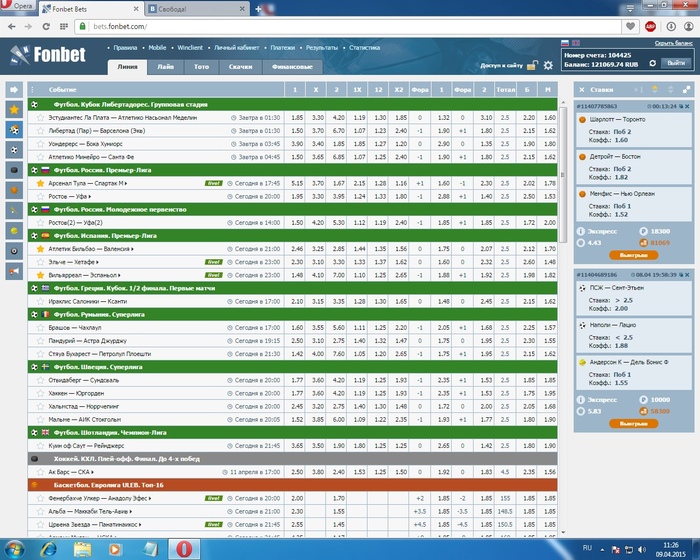Reload the page in the browser
The image size is (700, 560).
tap(46, 26)
